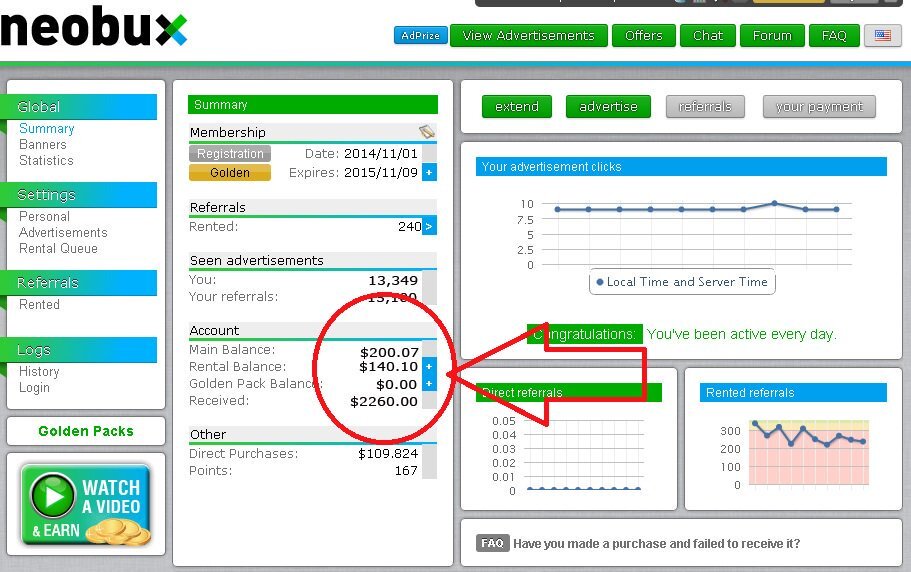Click Received value $2260.00
This screenshot has width=911, height=572.
click(384, 401)
